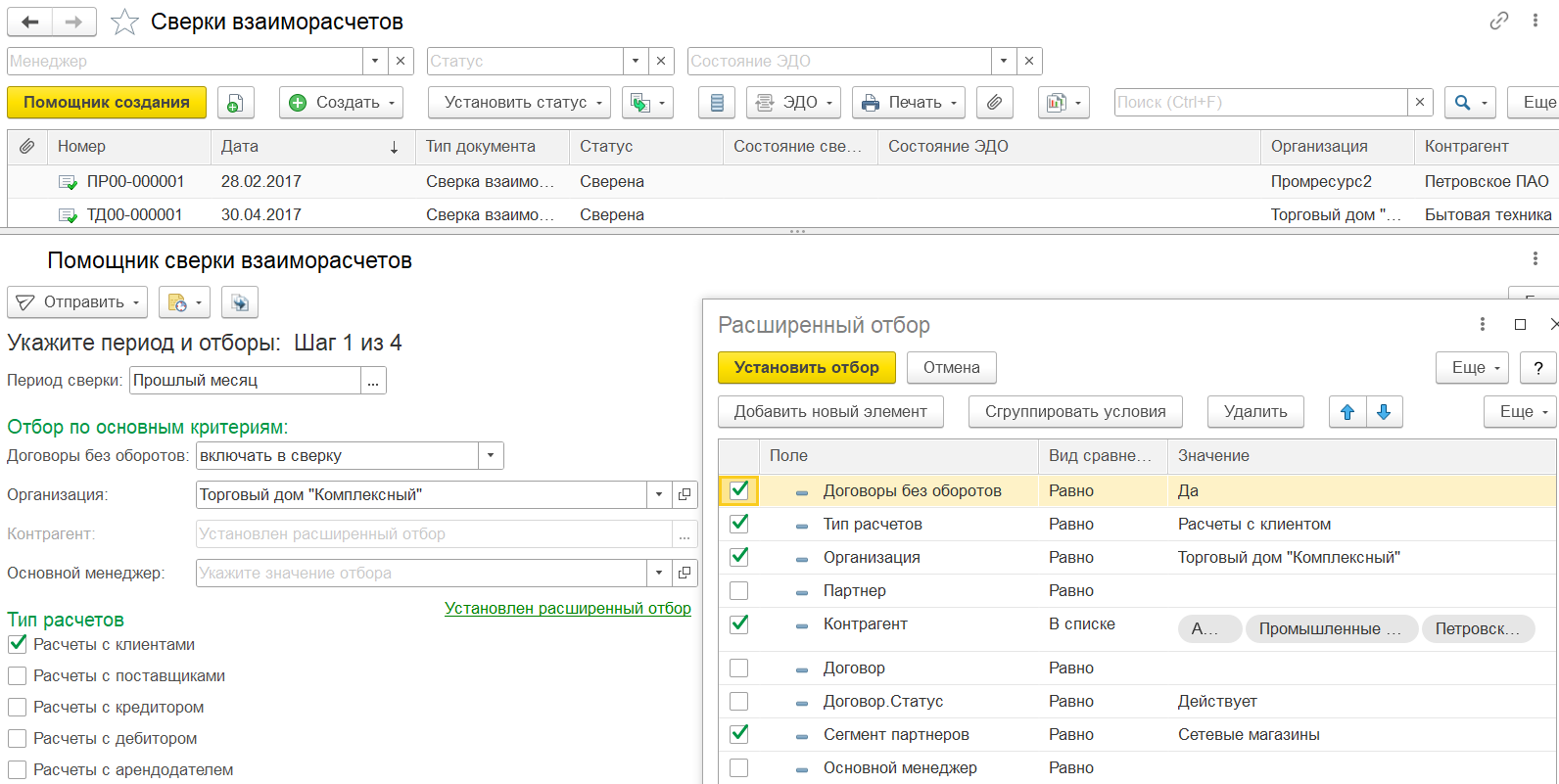Click the Установлен расширенный отбор link
Viewport: 1559px width, 784px height.
pos(568,608)
